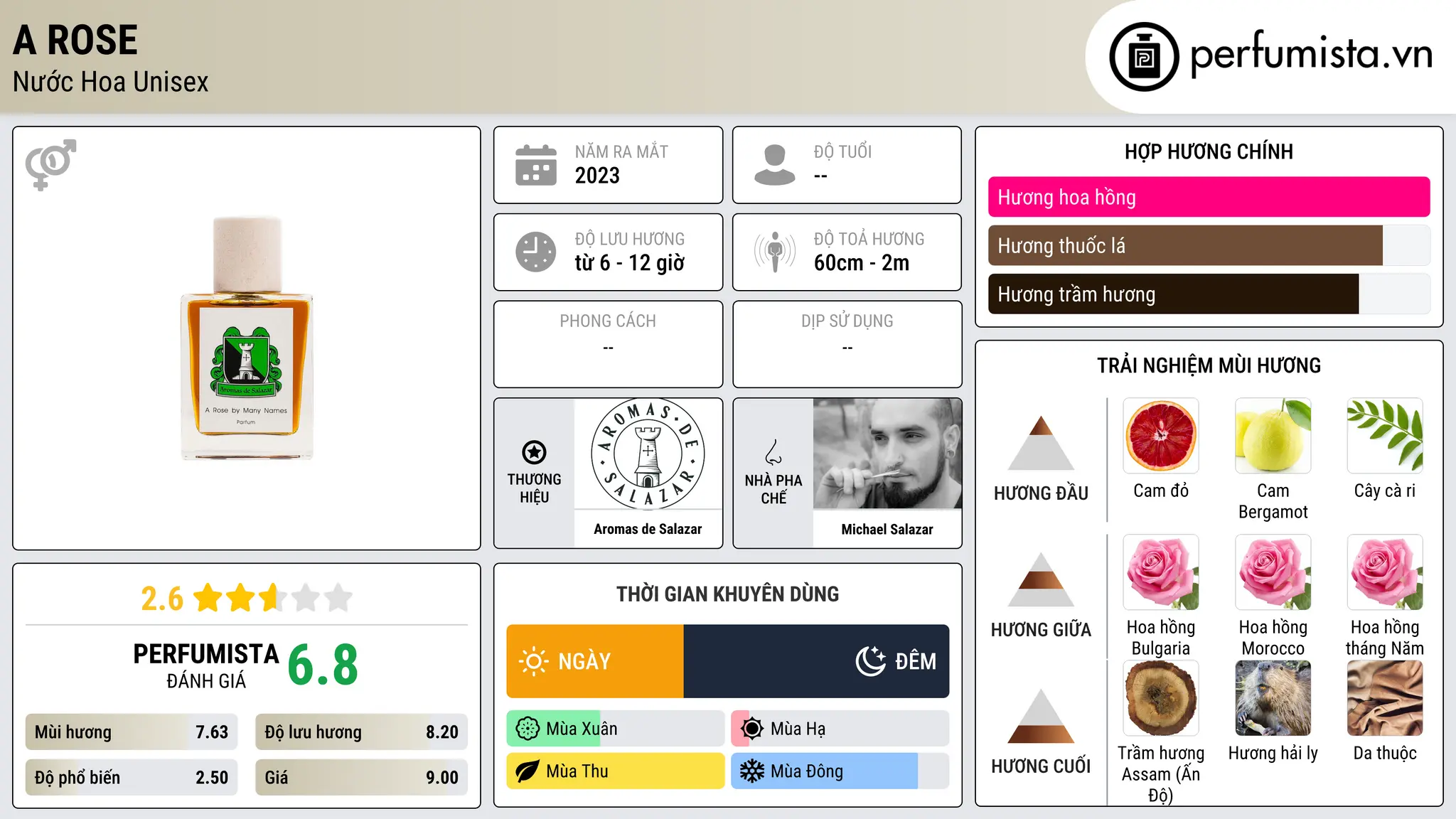The height and width of the screenshot is (819, 1456).
Task: Click the calendar icon beside Năm ra mắt
Action: coord(536,165)
